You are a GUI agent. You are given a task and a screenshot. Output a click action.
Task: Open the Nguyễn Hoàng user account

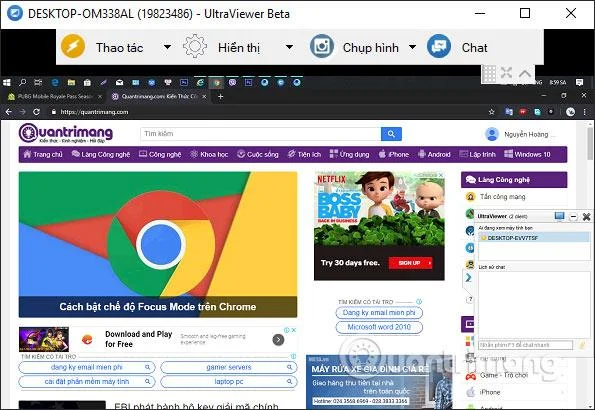[x=521, y=134]
